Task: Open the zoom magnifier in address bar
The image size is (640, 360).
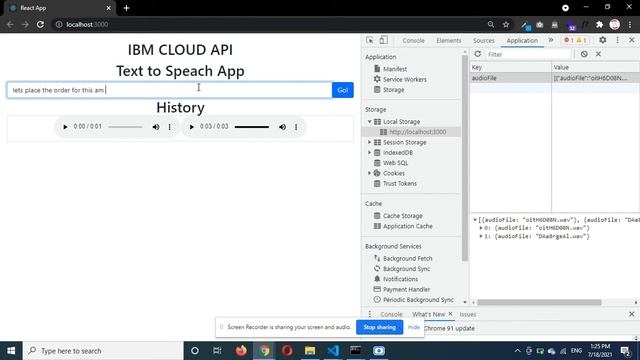Action: [491, 24]
